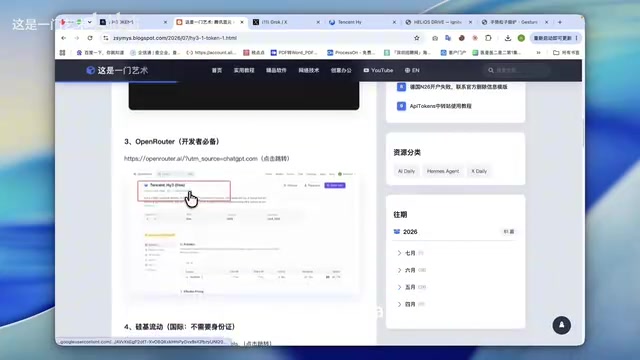Open the translate extension icon
Image resolution: width=640 pixels, height=360 pixels.
(448, 38)
